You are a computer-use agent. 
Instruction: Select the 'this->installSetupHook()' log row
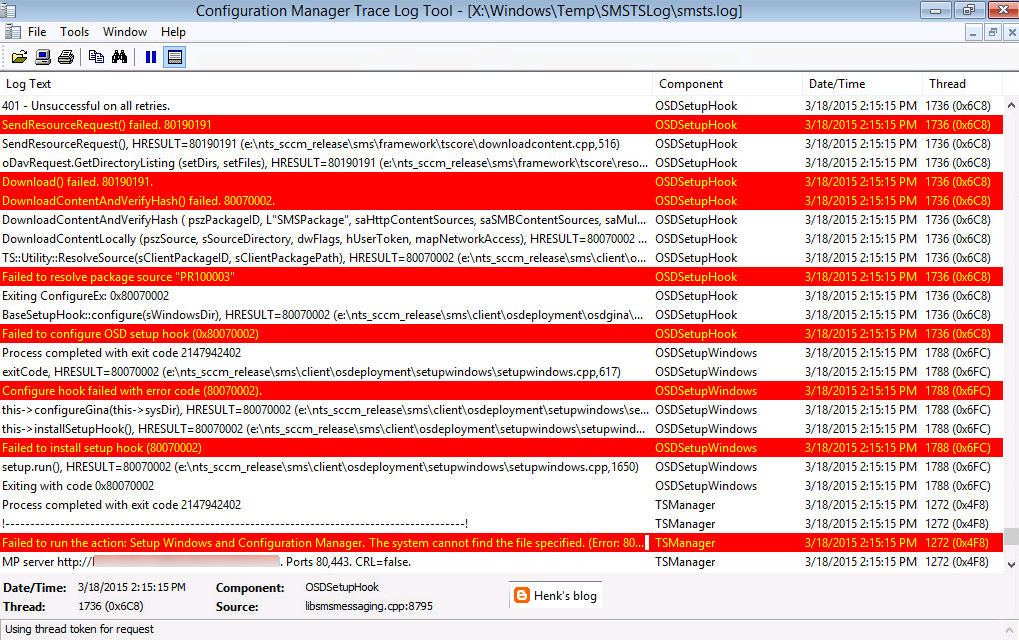[501, 429]
